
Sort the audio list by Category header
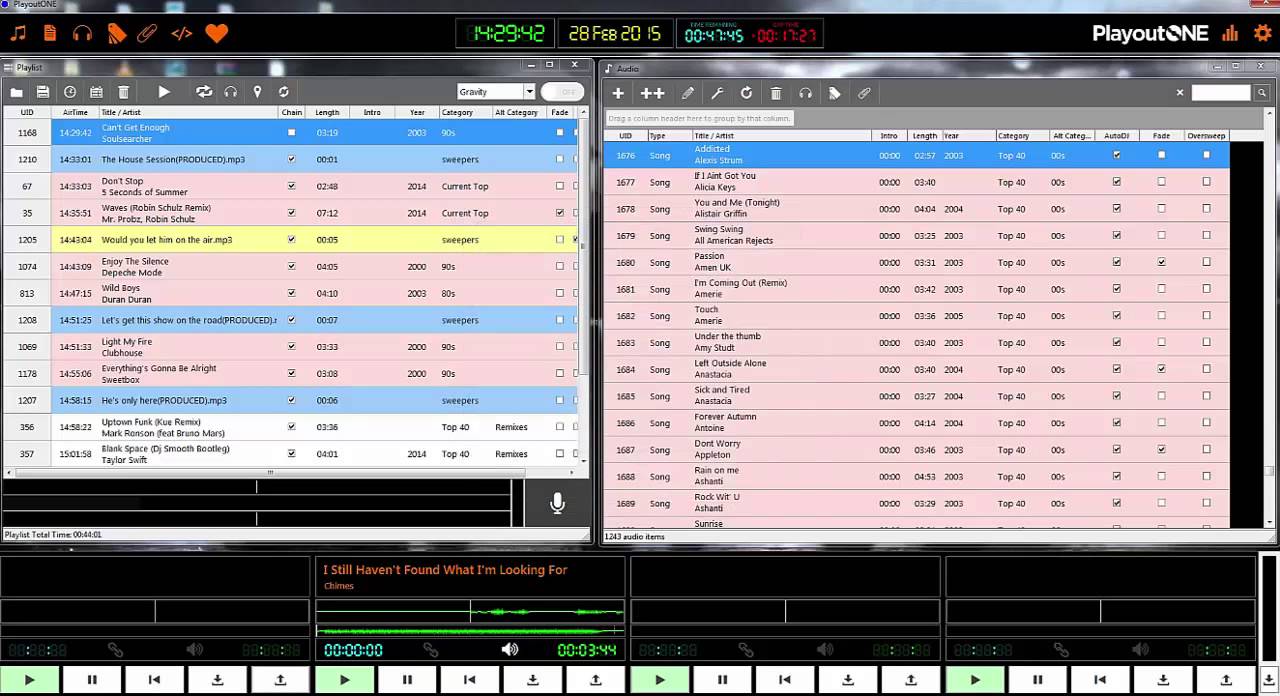point(1021,136)
